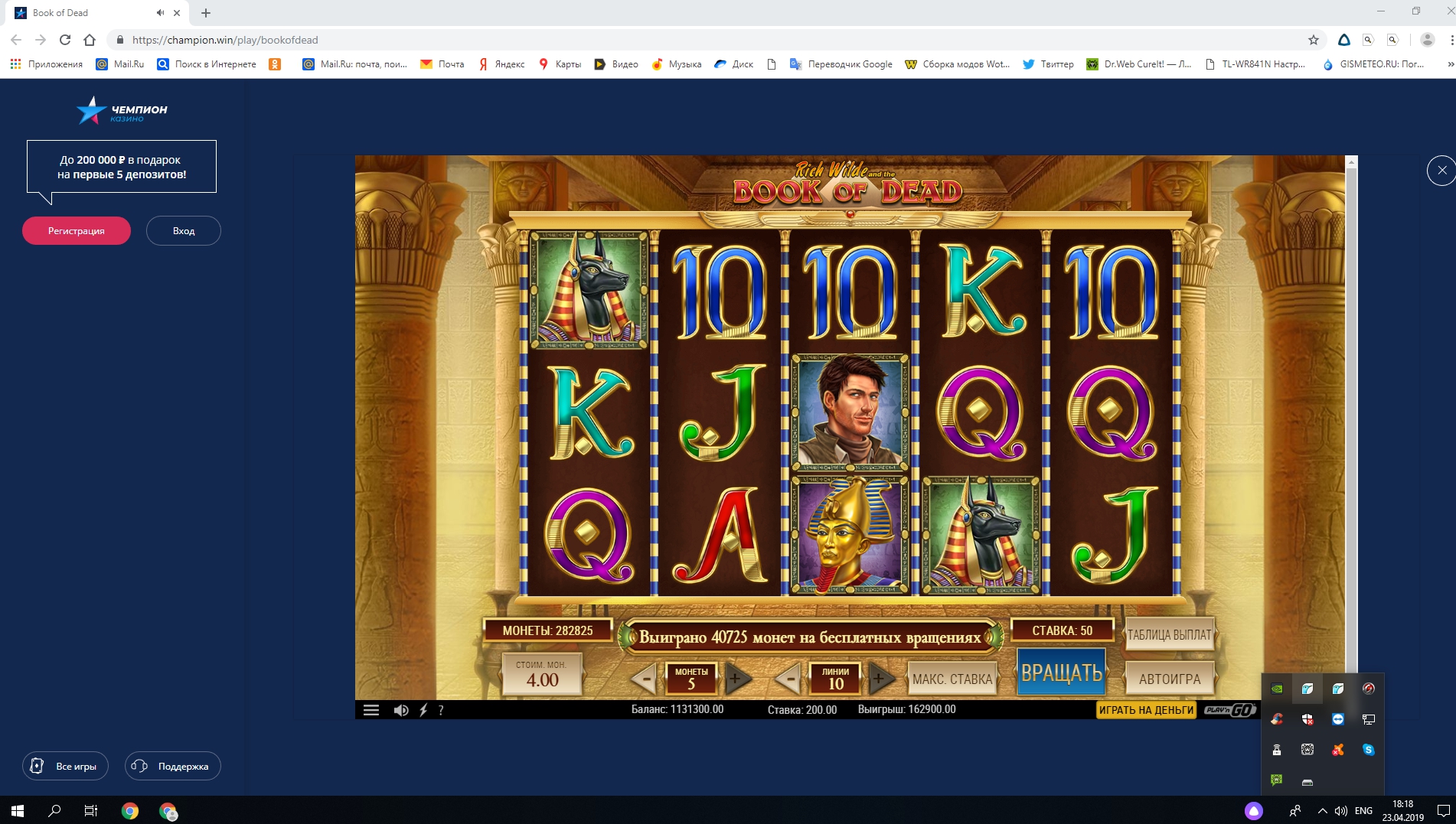Mute the game sound speaker icon
The image size is (1456, 824).
coord(400,710)
